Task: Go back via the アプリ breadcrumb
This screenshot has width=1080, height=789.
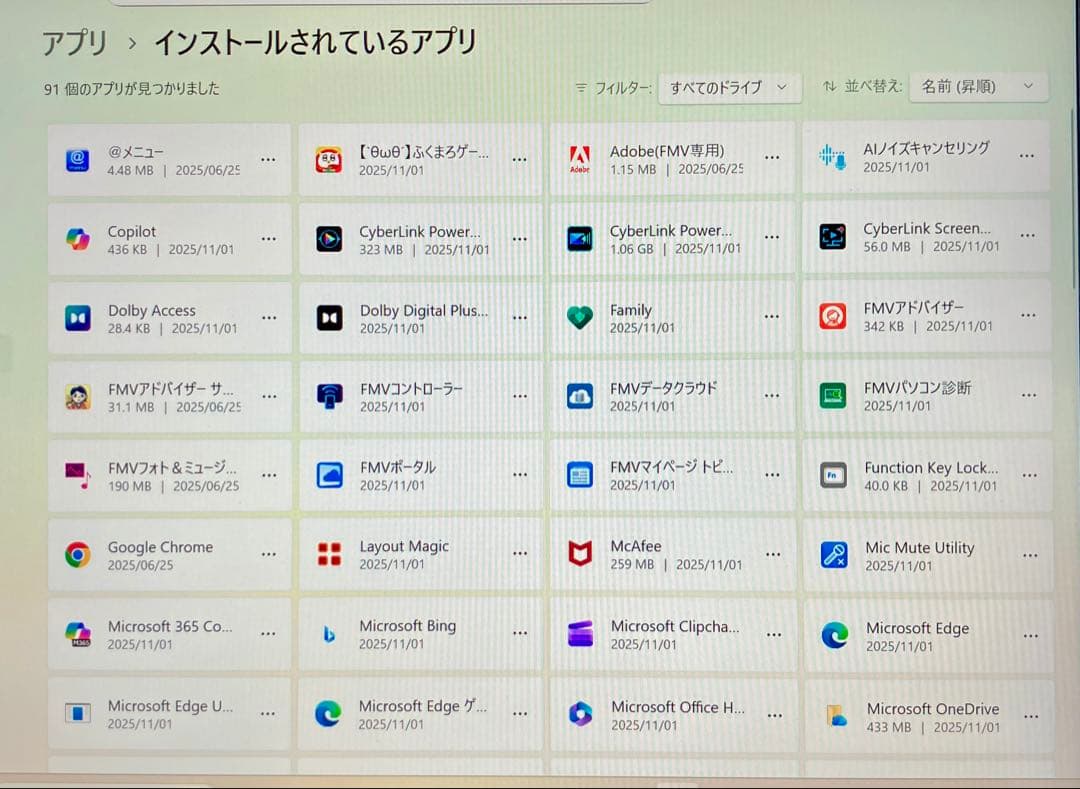Action: point(72,42)
